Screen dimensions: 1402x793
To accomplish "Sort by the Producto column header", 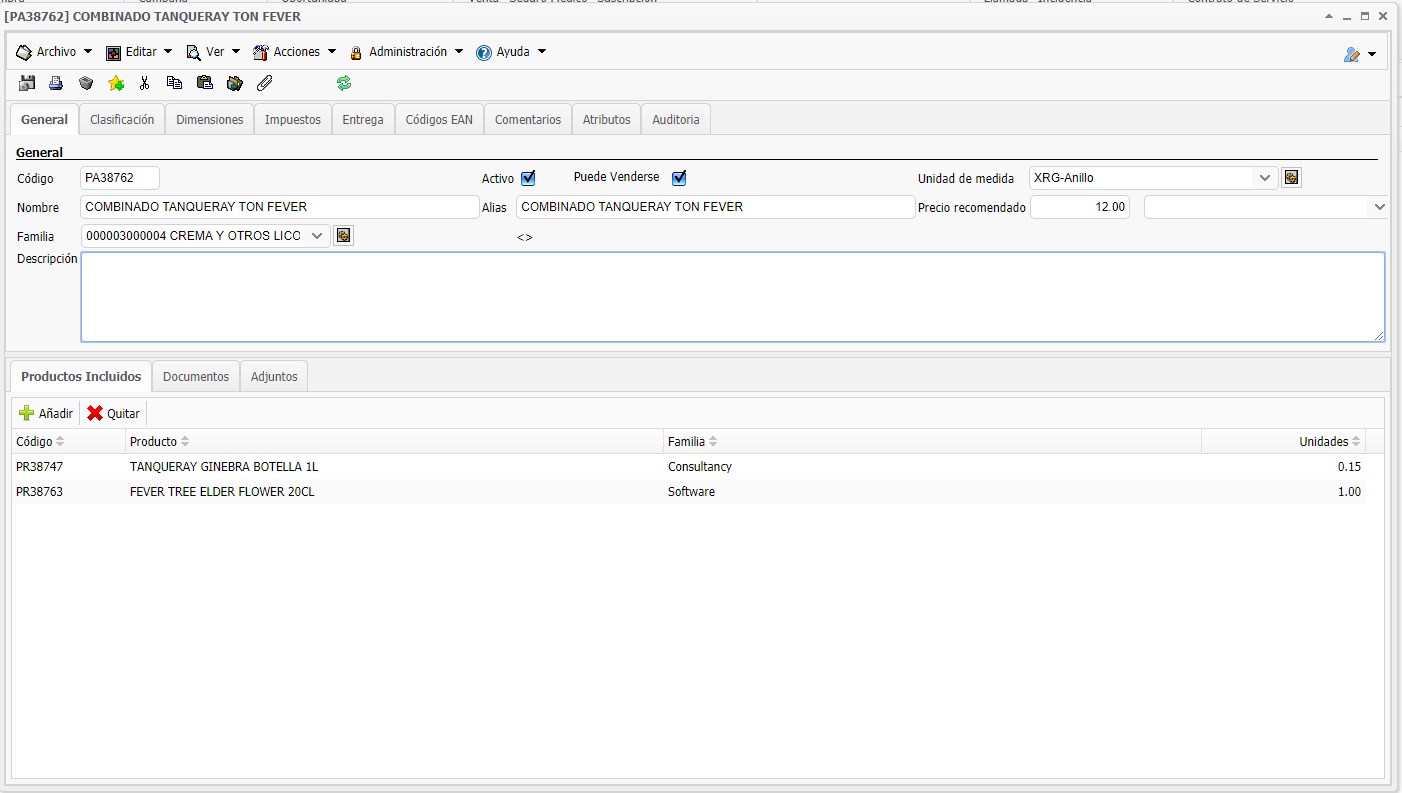I will pos(395,441).
